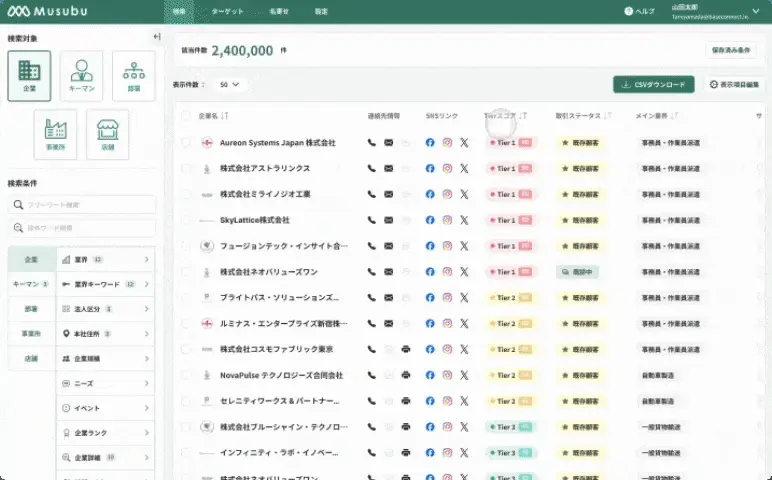Expand the 企業規模 filter condition
772x480 pixels.
pos(105,358)
